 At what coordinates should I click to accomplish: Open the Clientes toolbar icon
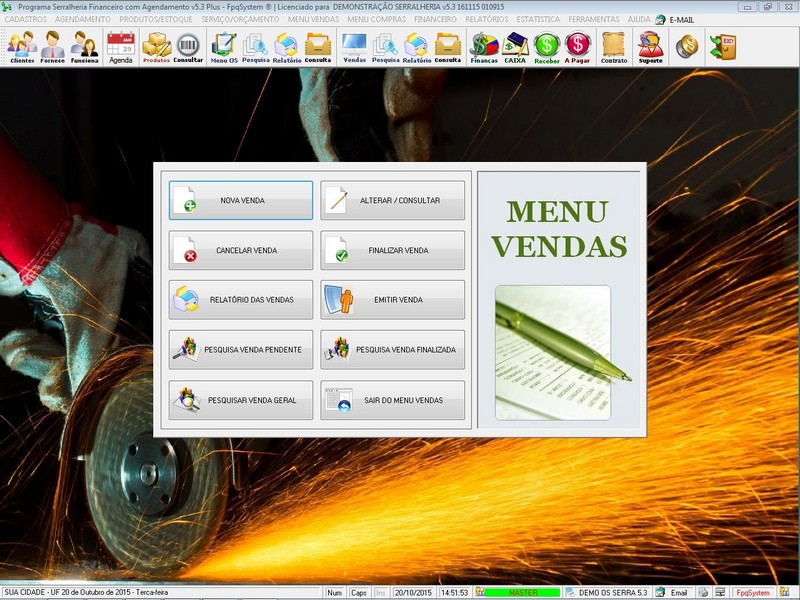(21, 47)
